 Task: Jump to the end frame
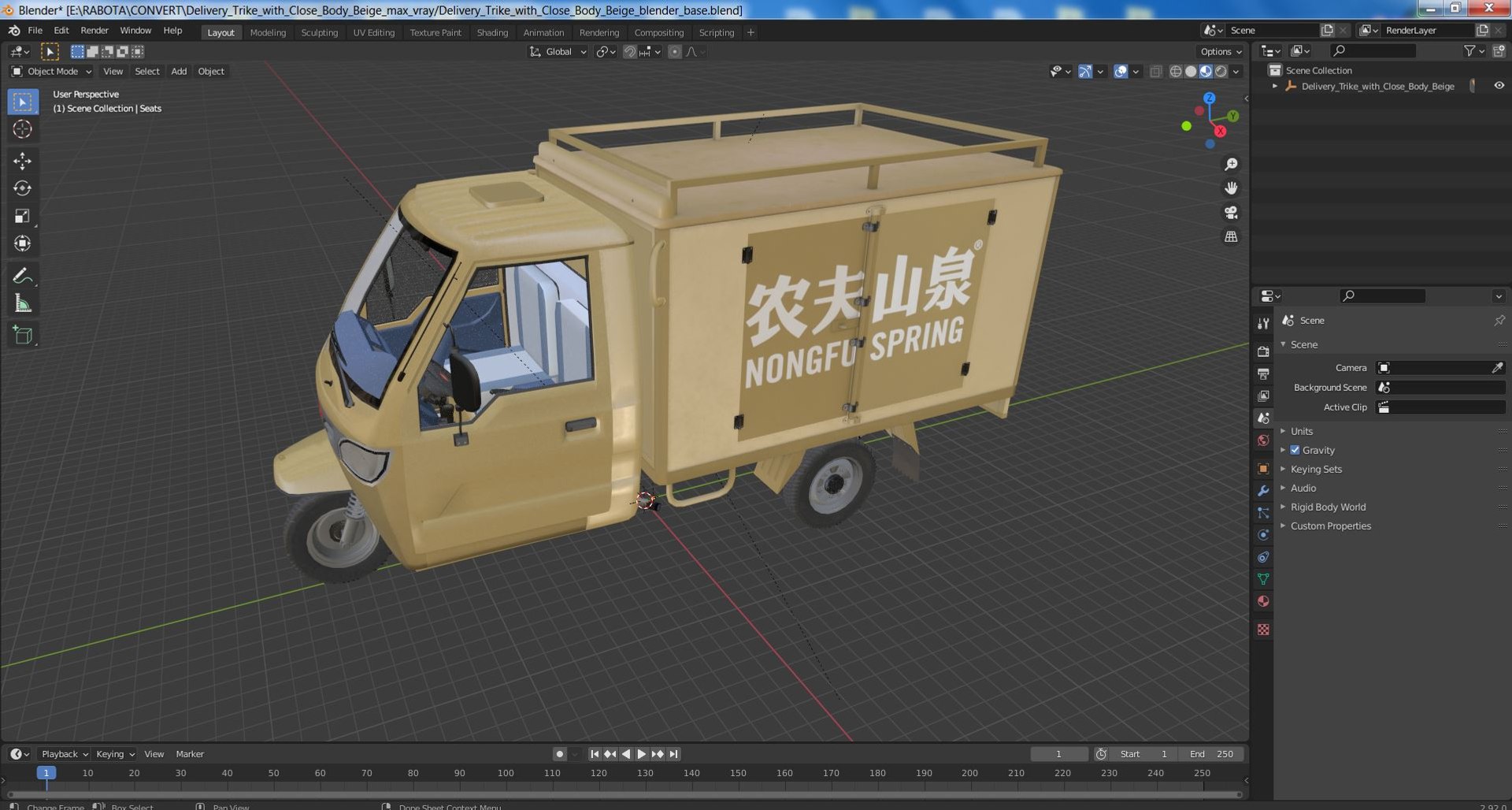[x=673, y=754]
